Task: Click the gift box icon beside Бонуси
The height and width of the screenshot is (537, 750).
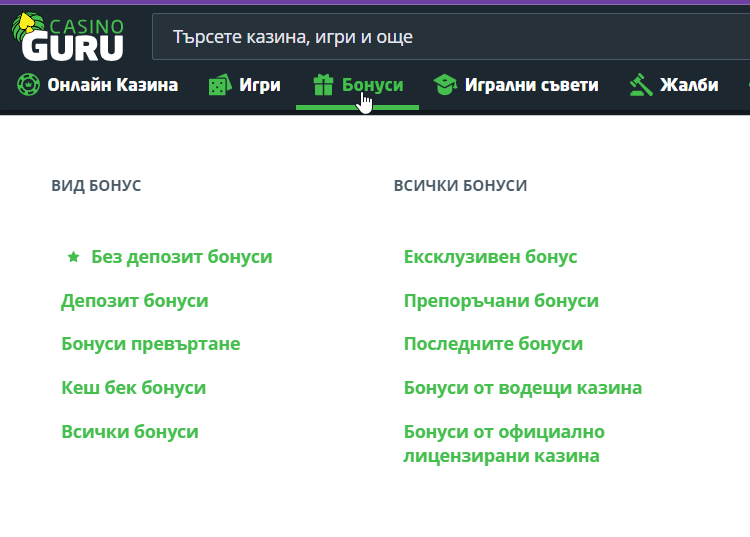Action: (323, 85)
